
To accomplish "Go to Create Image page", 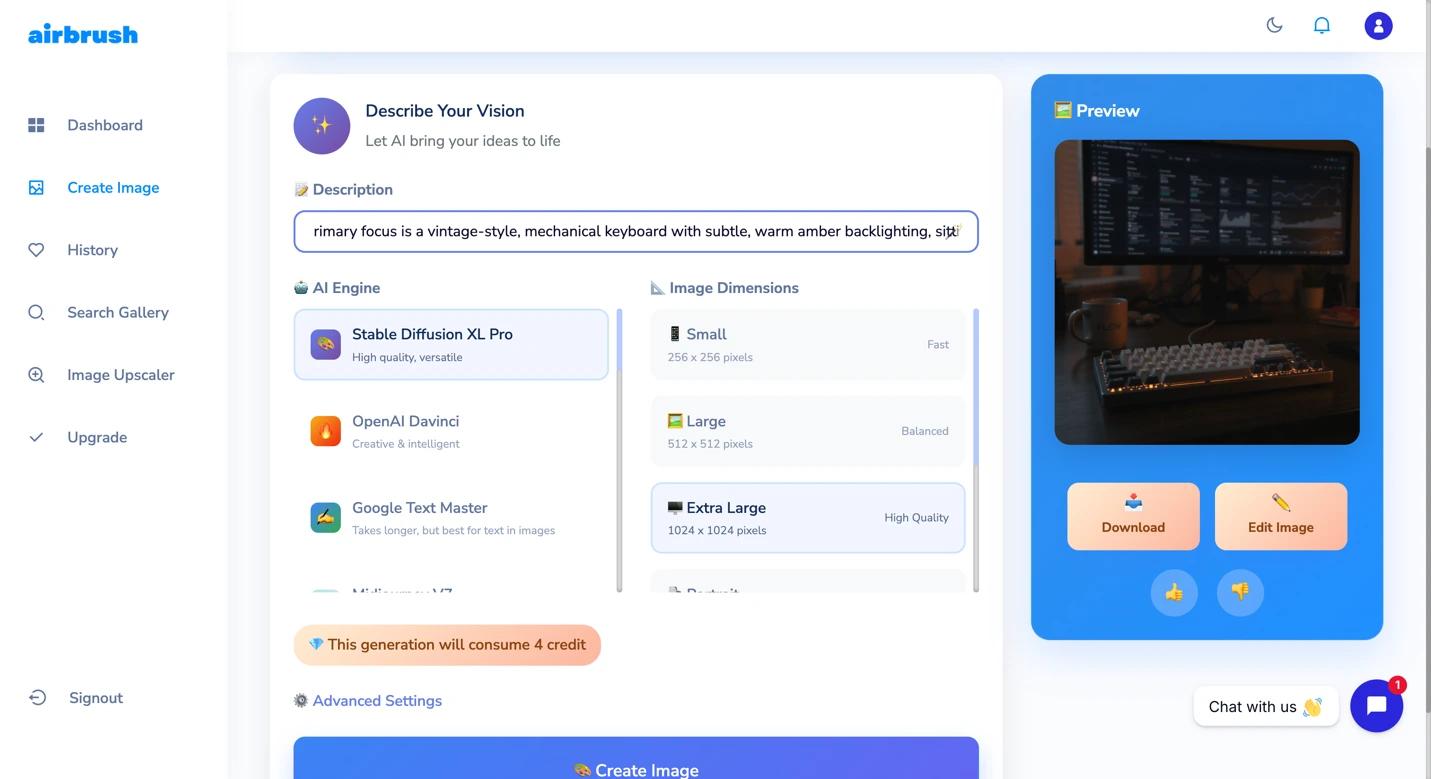I will pos(113,187).
